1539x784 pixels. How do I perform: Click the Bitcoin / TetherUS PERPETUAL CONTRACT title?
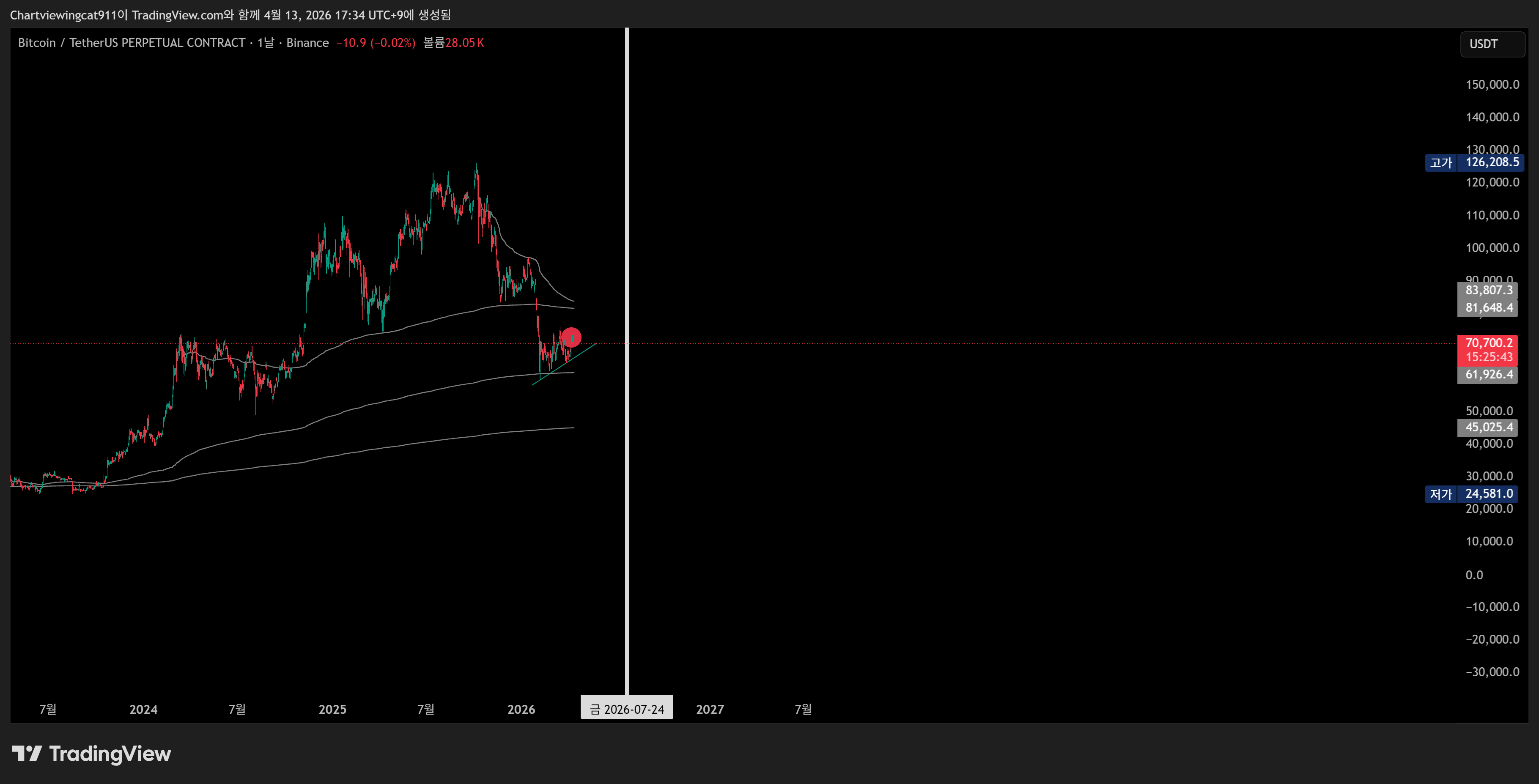tap(132, 43)
